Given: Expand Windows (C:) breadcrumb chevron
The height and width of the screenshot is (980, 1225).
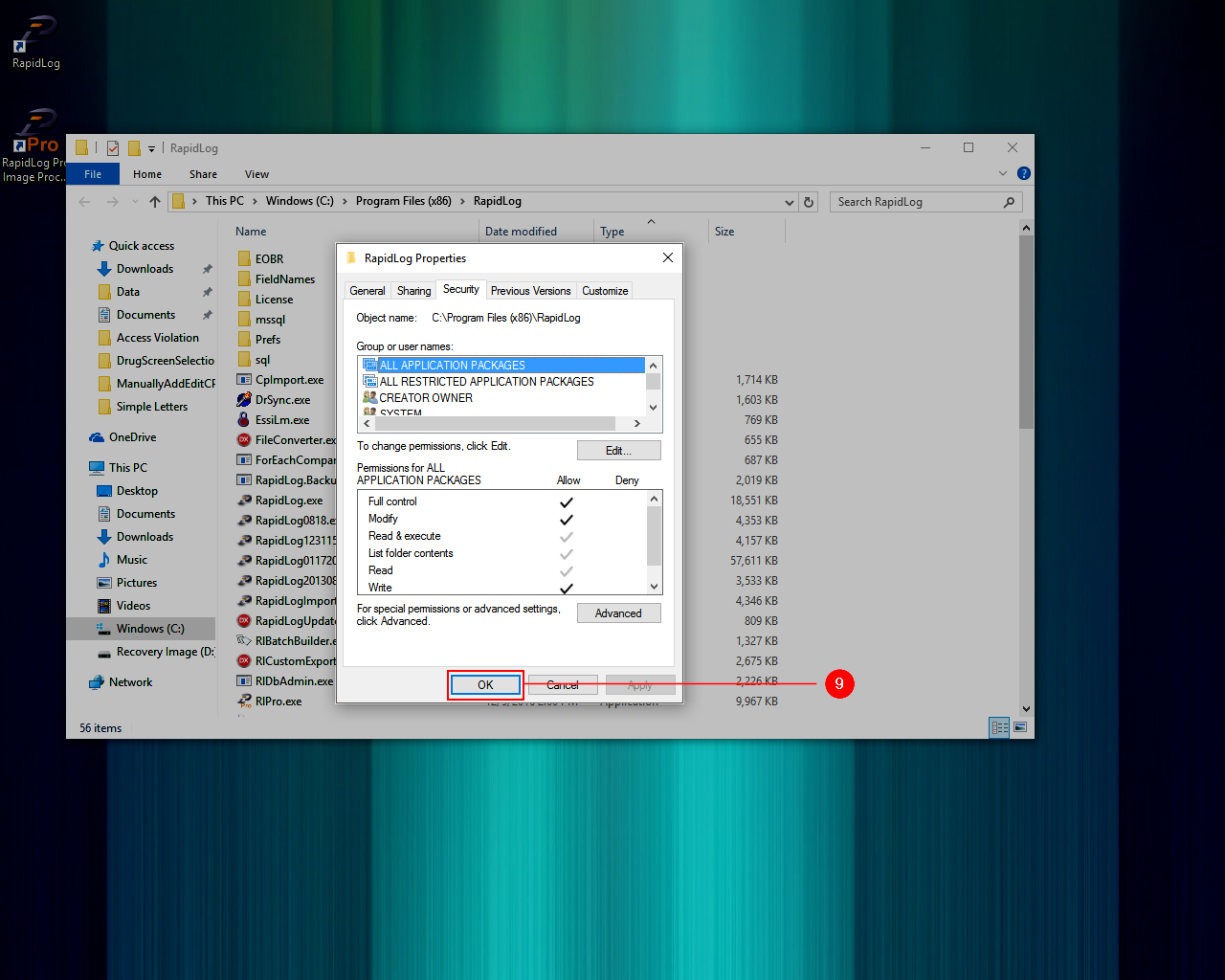Looking at the screenshot, I should (x=345, y=202).
